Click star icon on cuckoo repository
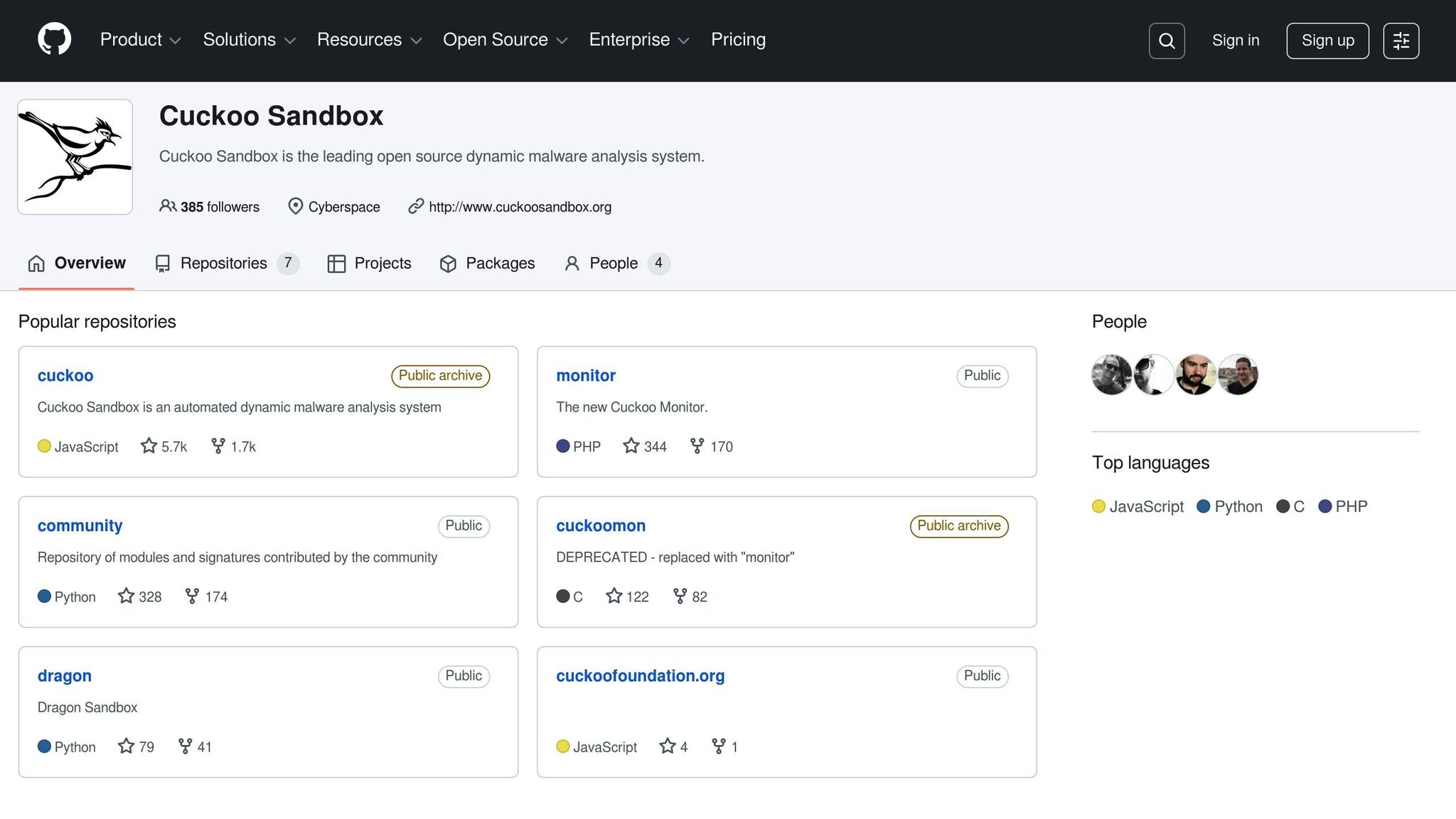Image resolution: width=1456 pixels, height=819 pixels. [149, 446]
